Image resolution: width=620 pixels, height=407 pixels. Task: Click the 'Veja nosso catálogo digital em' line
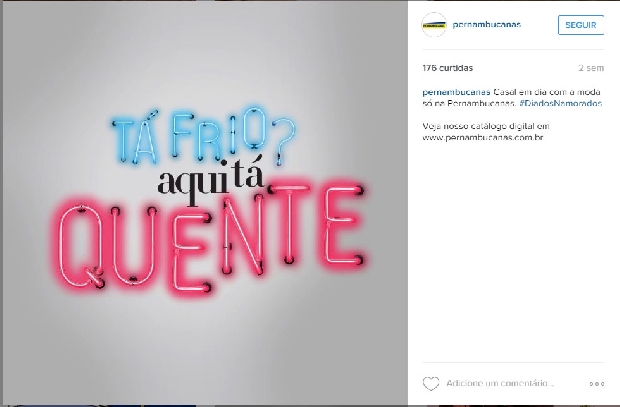point(486,126)
